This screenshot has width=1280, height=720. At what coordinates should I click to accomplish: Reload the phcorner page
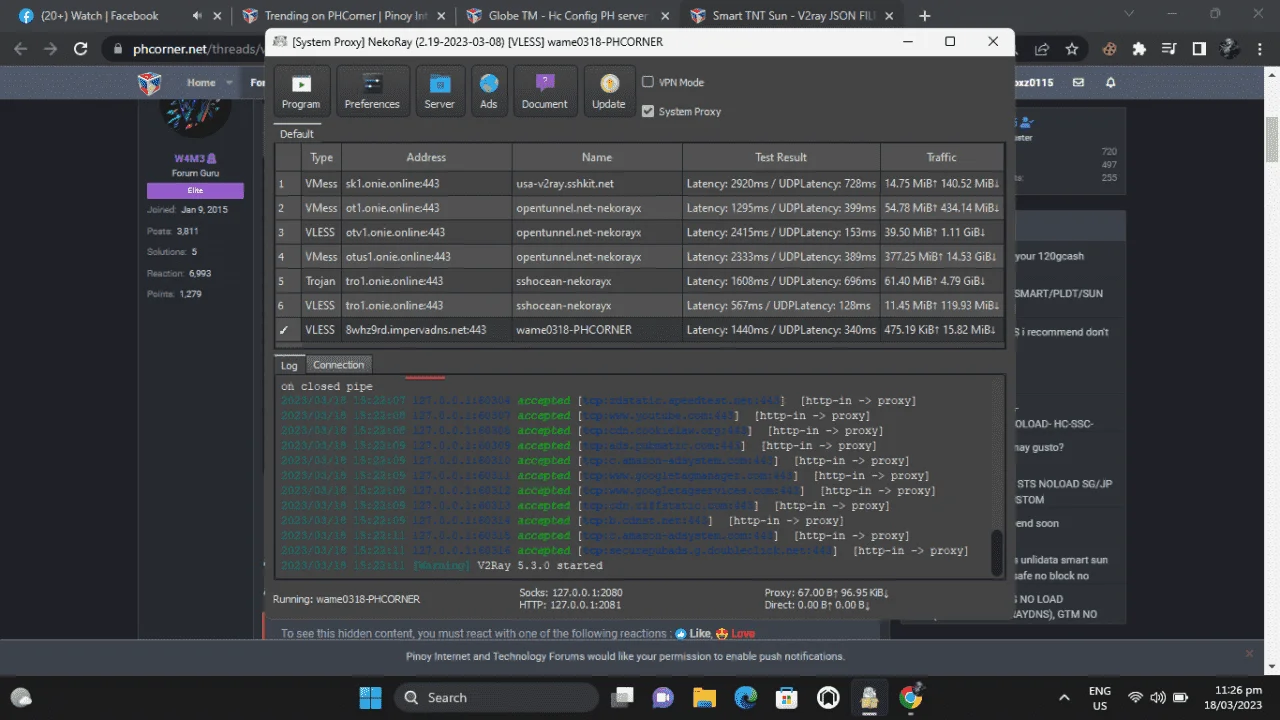pyautogui.click(x=81, y=49)
